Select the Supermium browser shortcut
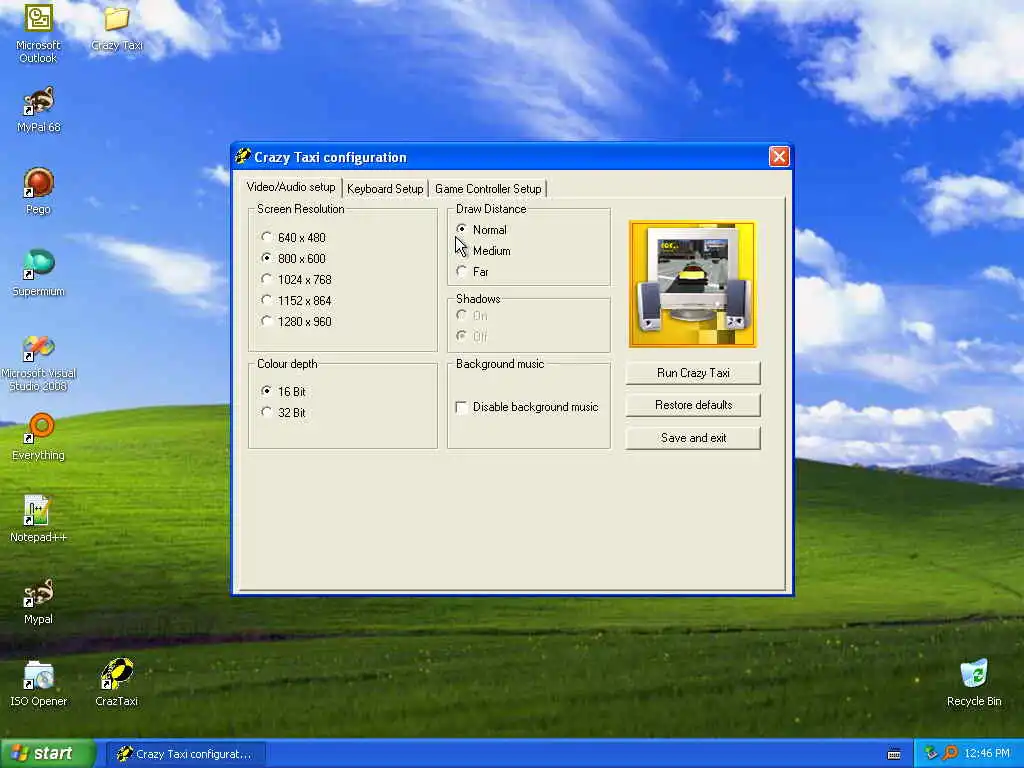Screen dimensions: 1024x768 click(x=38, y=273)
